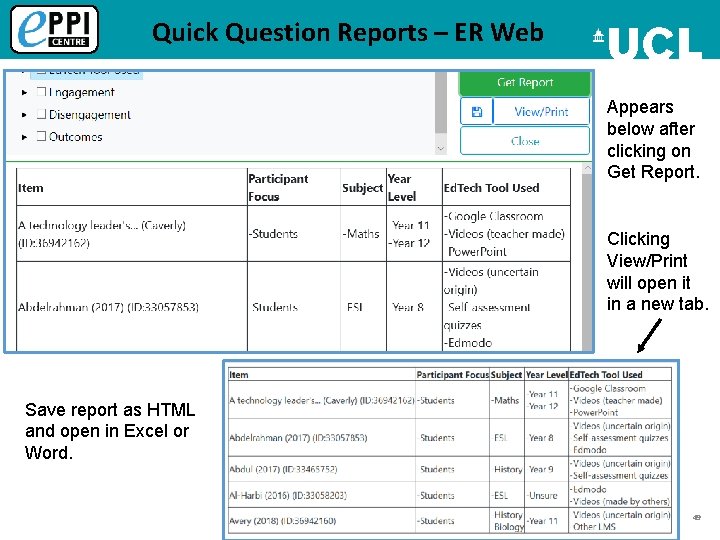
Task: Click the UCL logo in the header
Action: point(647,42)
